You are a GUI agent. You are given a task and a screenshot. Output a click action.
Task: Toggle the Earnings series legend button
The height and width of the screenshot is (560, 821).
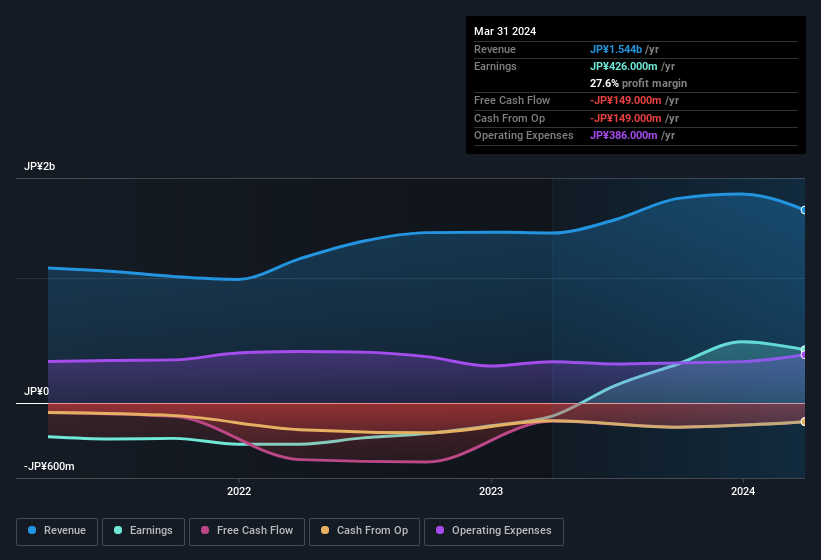(x=143, y=531)
